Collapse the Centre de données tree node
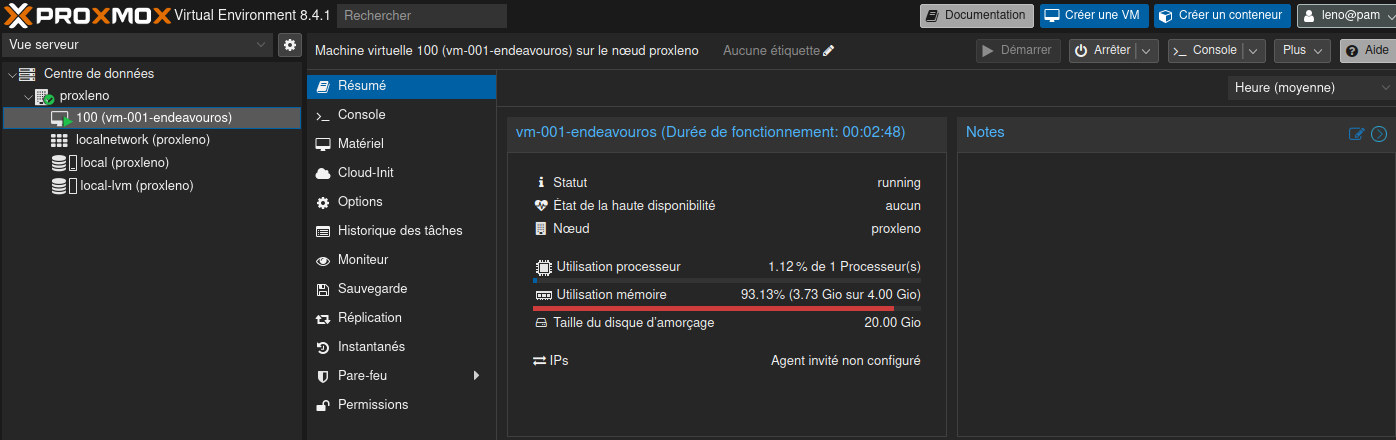This screenshot has height=440, width=1396. [x=11, y=74]
